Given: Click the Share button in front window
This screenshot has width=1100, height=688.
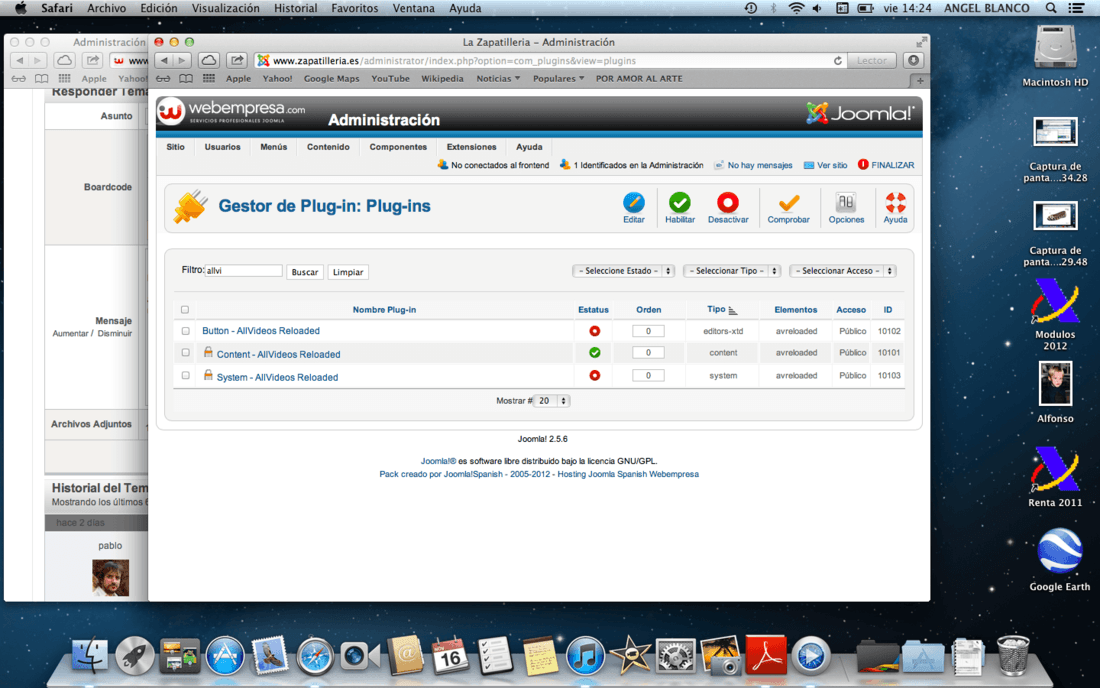Looking at the screenshot, I should (237, 60).
